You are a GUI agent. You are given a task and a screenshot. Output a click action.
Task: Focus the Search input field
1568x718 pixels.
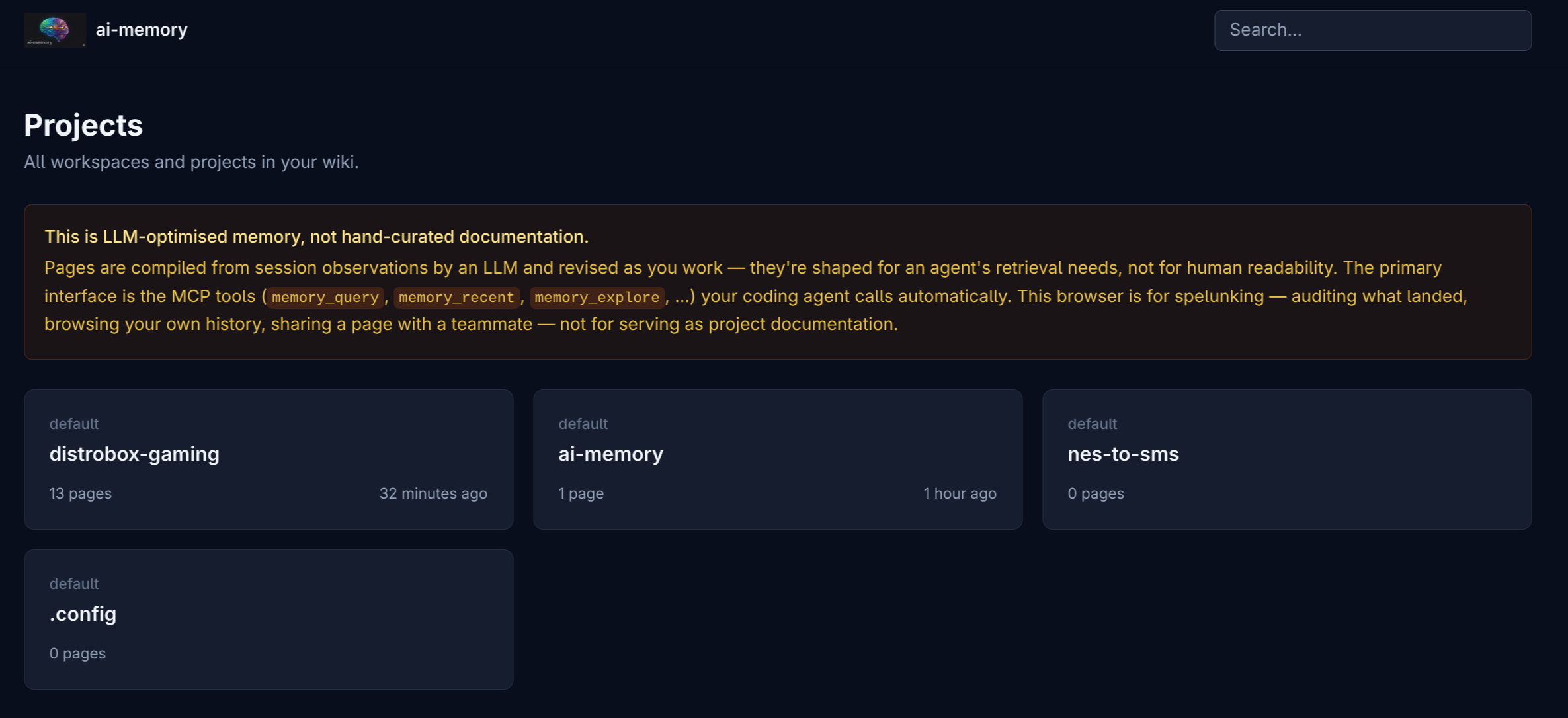(x=1372, y=30)
